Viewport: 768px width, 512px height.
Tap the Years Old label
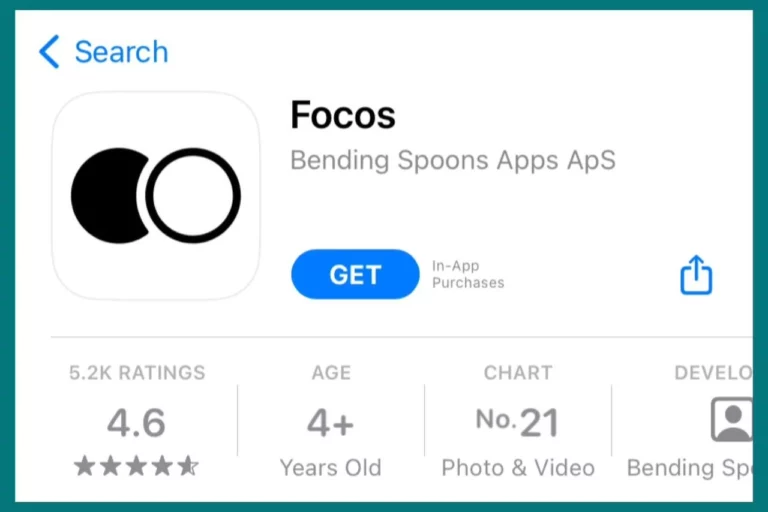331,468
